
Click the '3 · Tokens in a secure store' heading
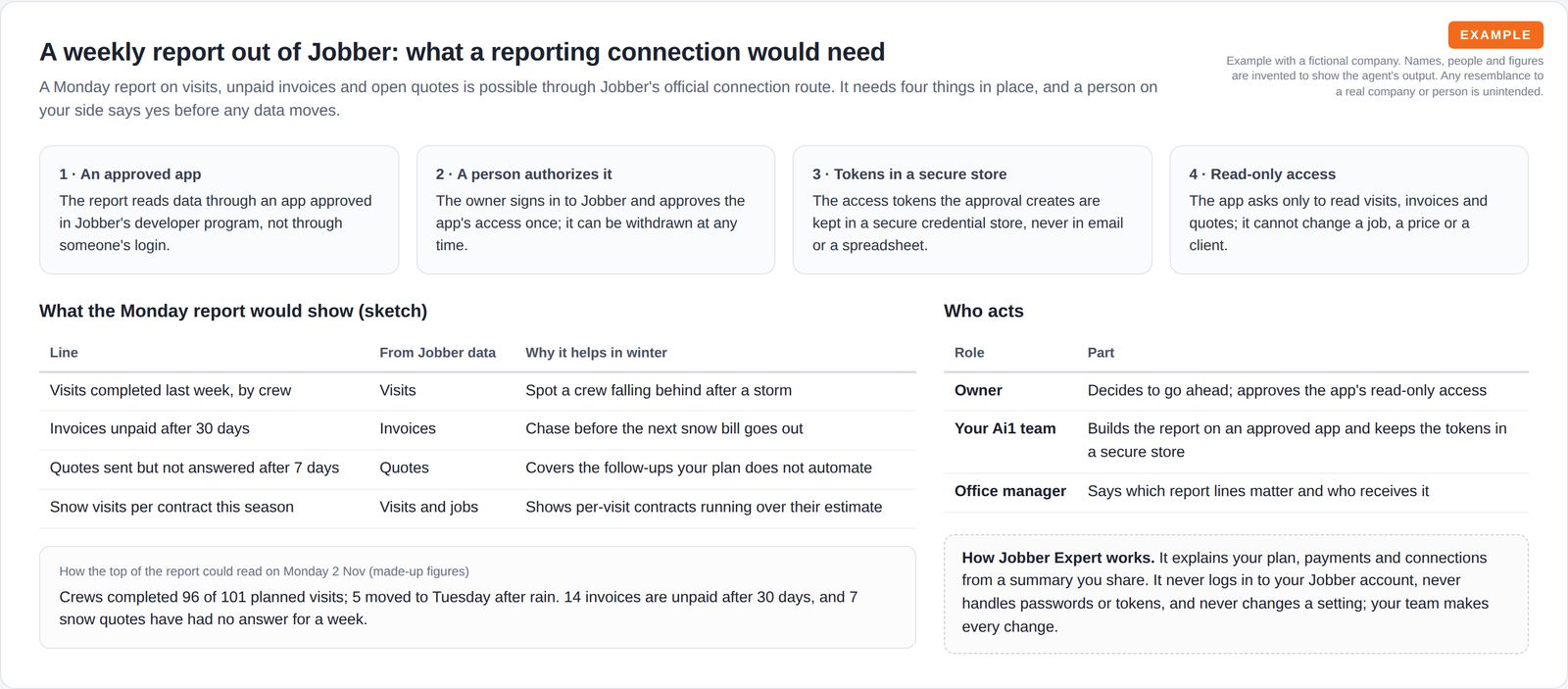909,173
